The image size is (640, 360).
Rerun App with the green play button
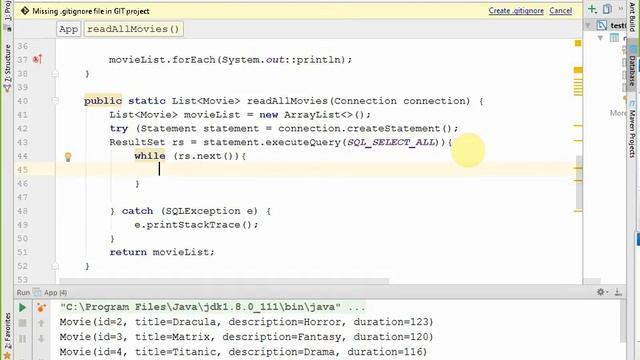pos(22,307)
